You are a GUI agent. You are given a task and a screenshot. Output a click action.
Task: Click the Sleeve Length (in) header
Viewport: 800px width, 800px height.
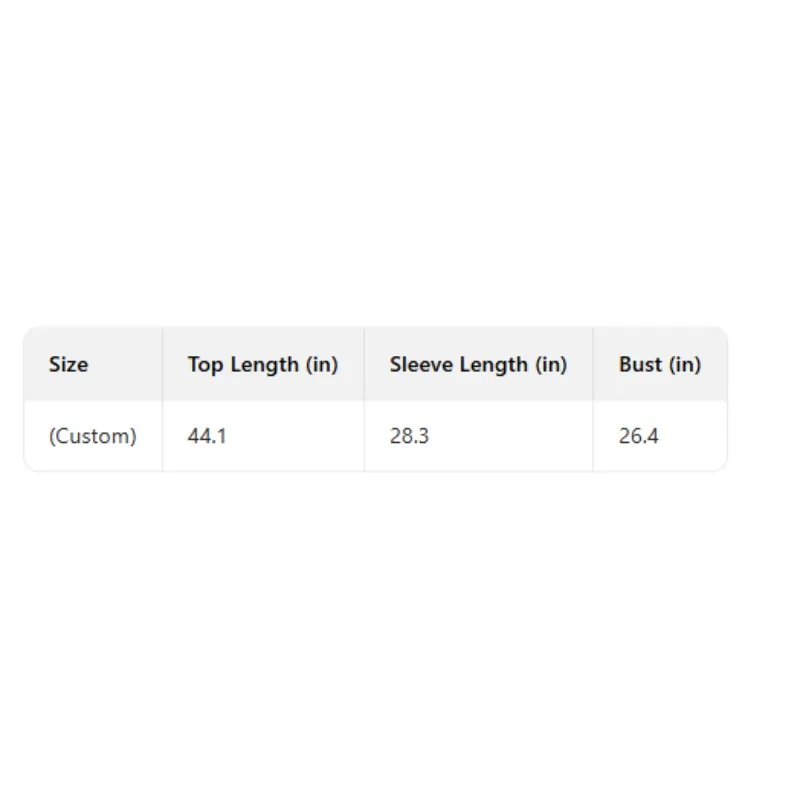click(x=479, y=364)
